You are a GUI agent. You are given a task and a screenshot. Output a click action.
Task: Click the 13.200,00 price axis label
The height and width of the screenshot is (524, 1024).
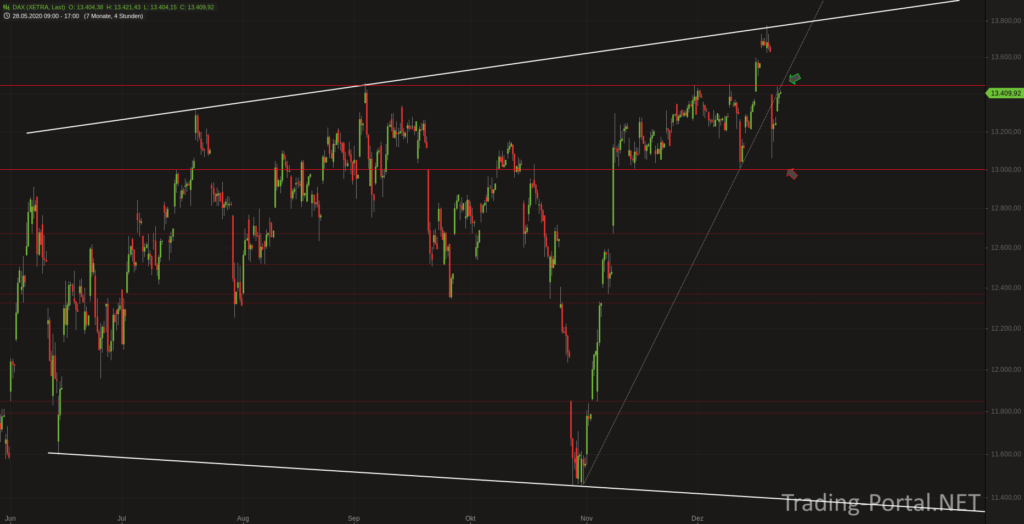pyautogui.click(x=1004, y=132)
